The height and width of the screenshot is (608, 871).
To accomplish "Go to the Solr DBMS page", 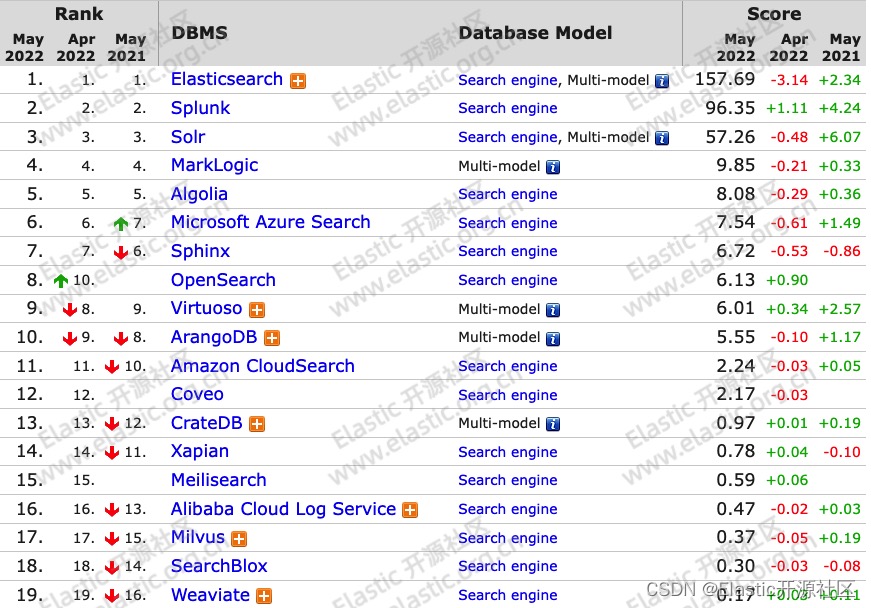I will 188,137.
